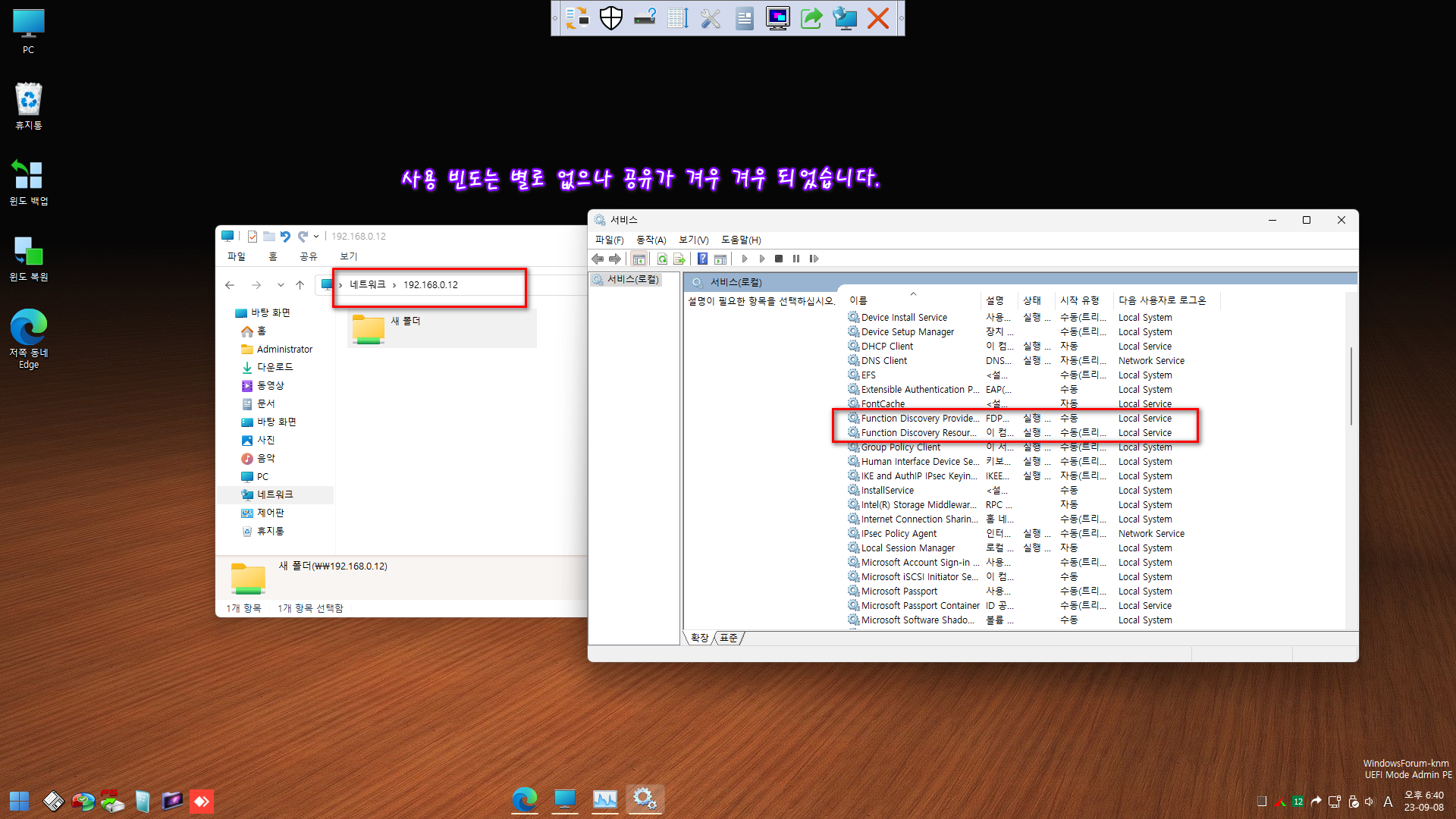The width and height of the screenshot is (1456, 819).
Task: Click the green share arrow icon in top toolbar
Action: pyautogui.click(x=811, y=17)
